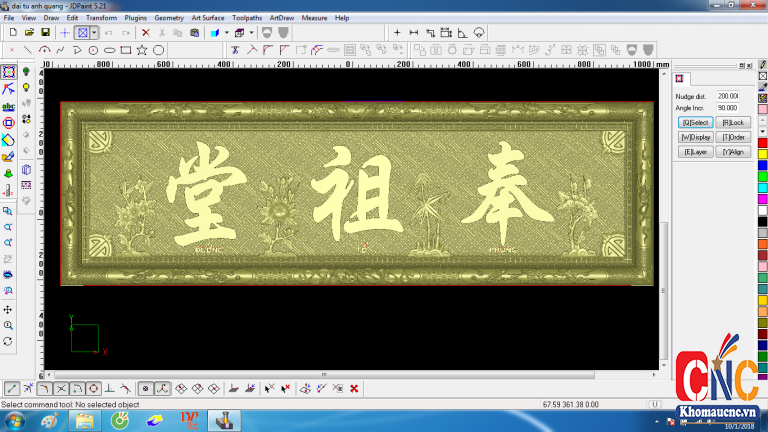Open an existing file with the folder icon
This screenshot has width=768, height=432.
tap(29, 33)
